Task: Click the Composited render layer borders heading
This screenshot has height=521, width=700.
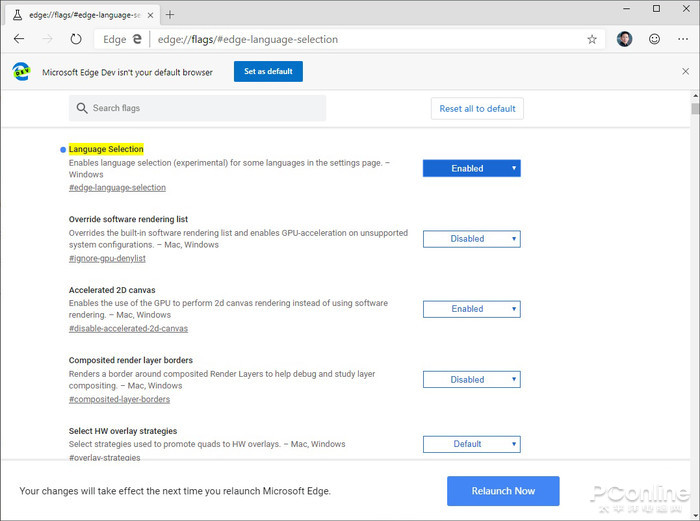Action: tap(131, 360)
